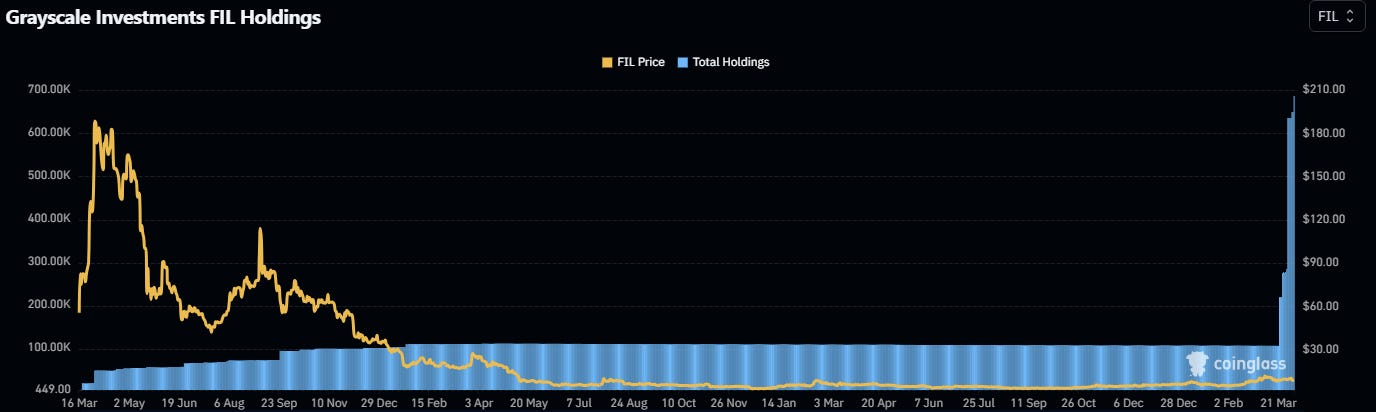This screenshot has width=1376, height=412.
Task: Click the '20 May' date label
Action: [x=529, y=403]
